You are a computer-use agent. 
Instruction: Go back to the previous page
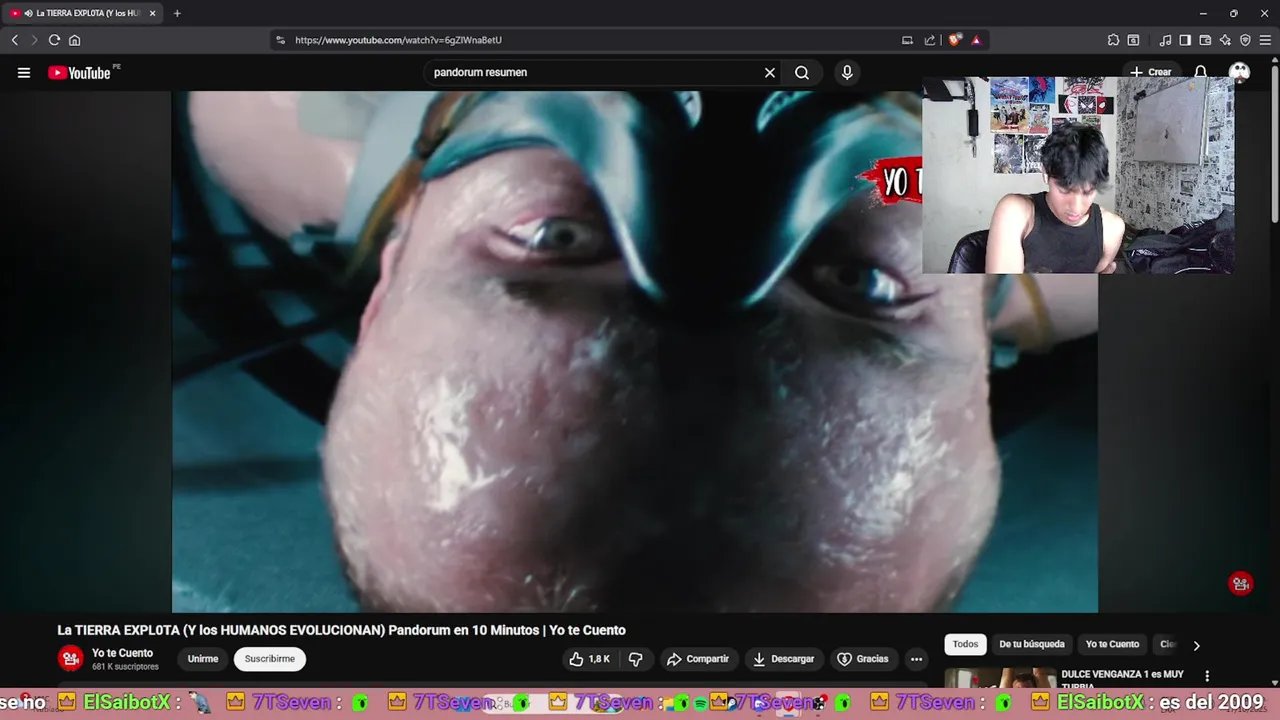click(14, 40)
